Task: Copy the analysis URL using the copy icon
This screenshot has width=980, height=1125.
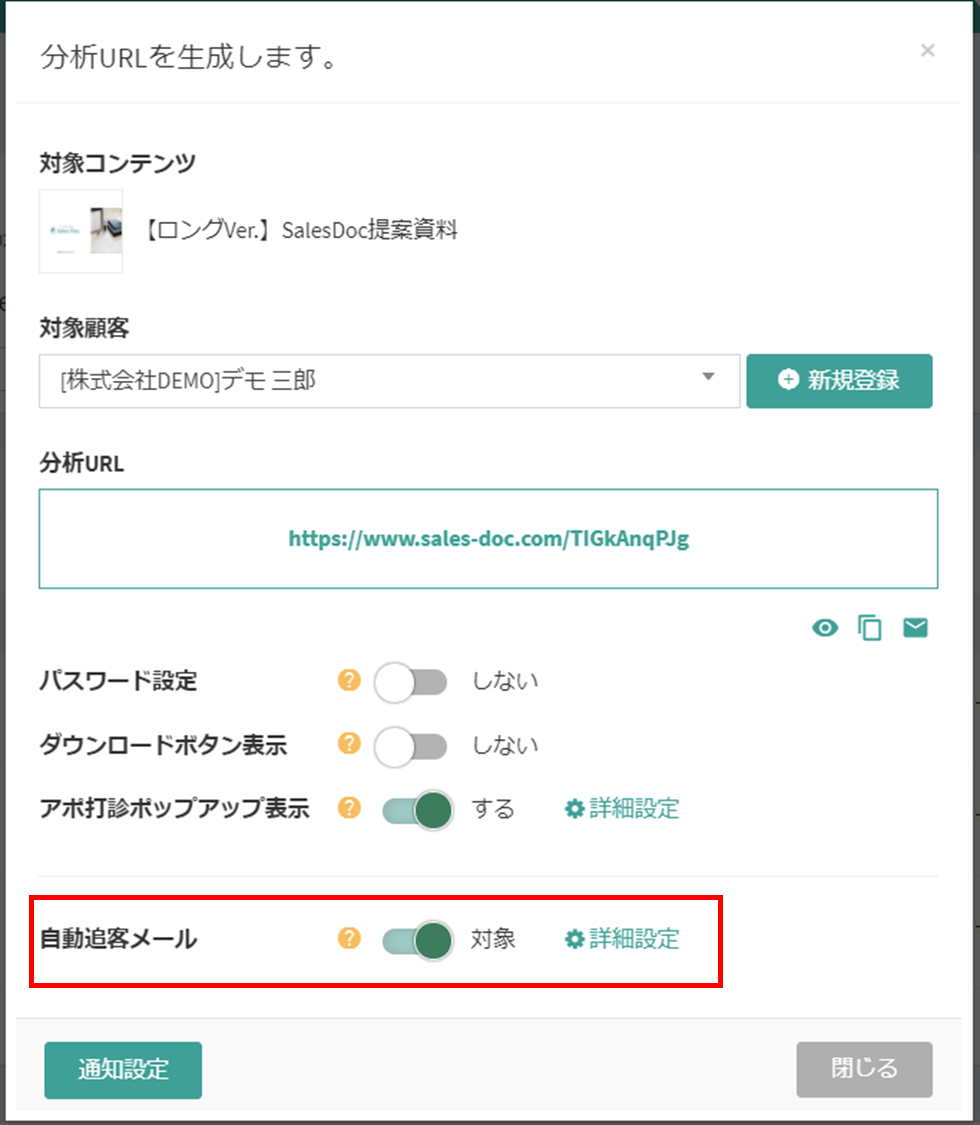Action: [x=869, y=627]
